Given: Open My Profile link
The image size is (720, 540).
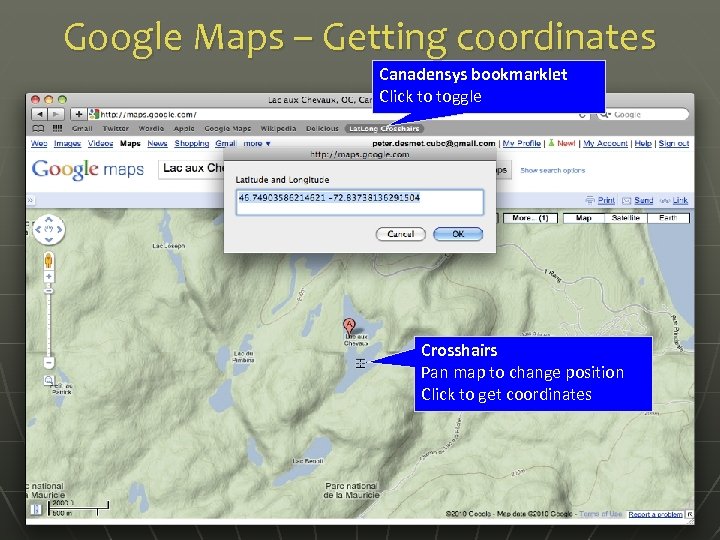Looking at the screenshot, I should coord(522,143).
